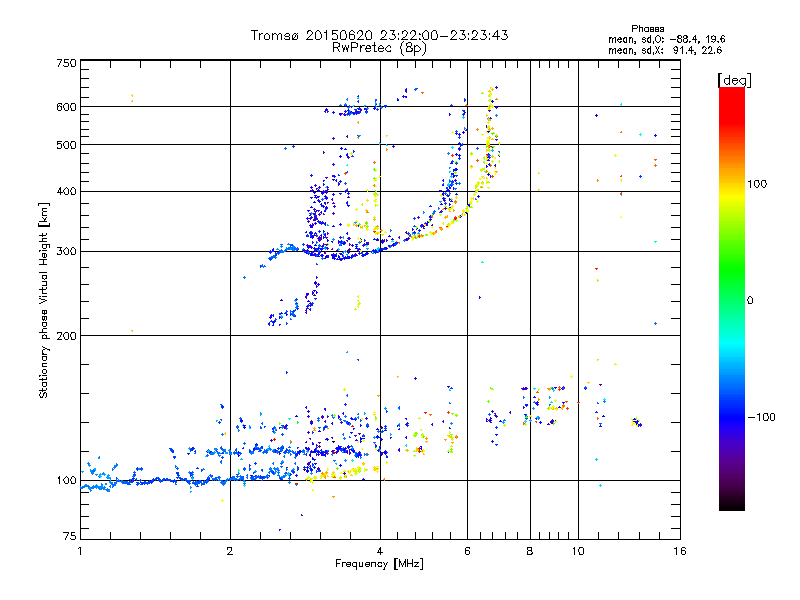Click the x-axis tick label '2'
800x600 pixels.
[x=230, y=552]
